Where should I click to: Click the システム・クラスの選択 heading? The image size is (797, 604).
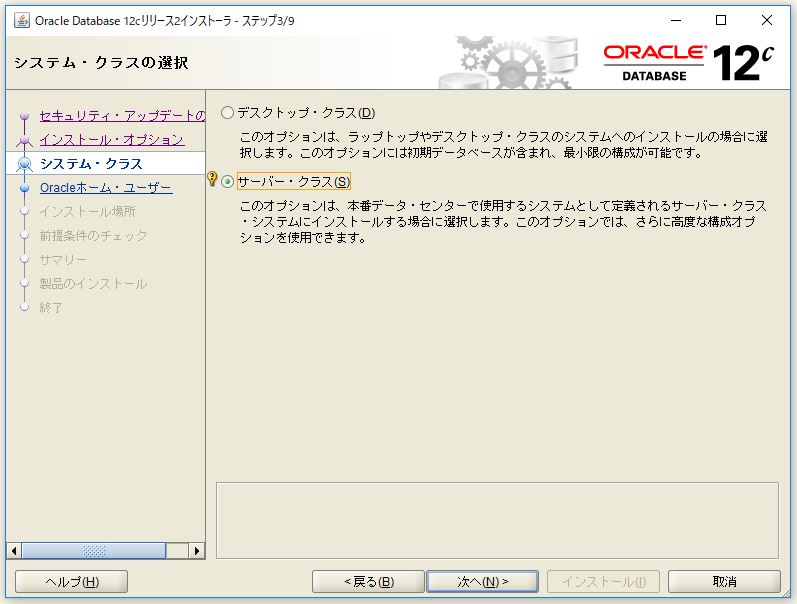click(x=101, y=63)
